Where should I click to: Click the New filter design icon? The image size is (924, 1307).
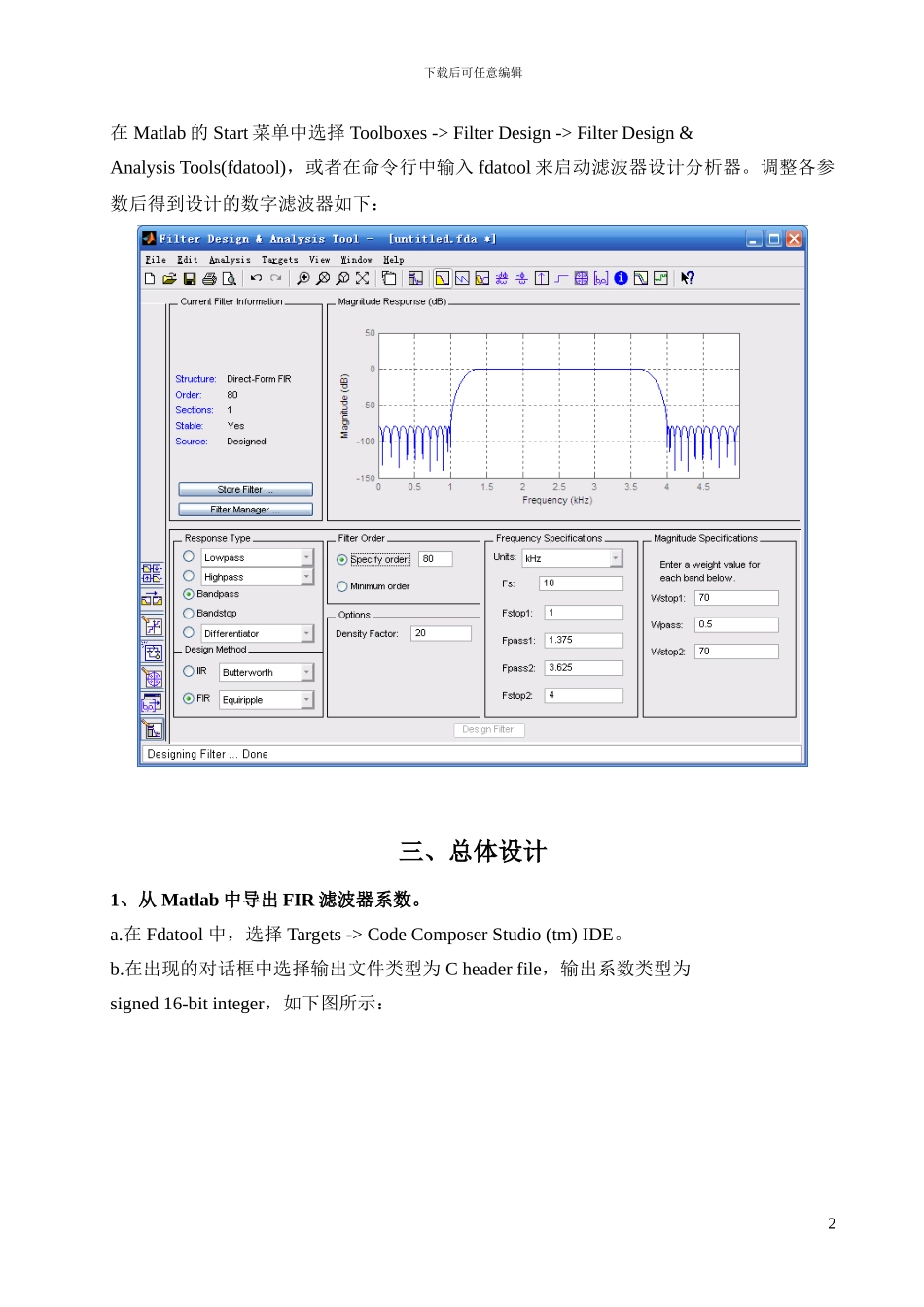[149, 278]
